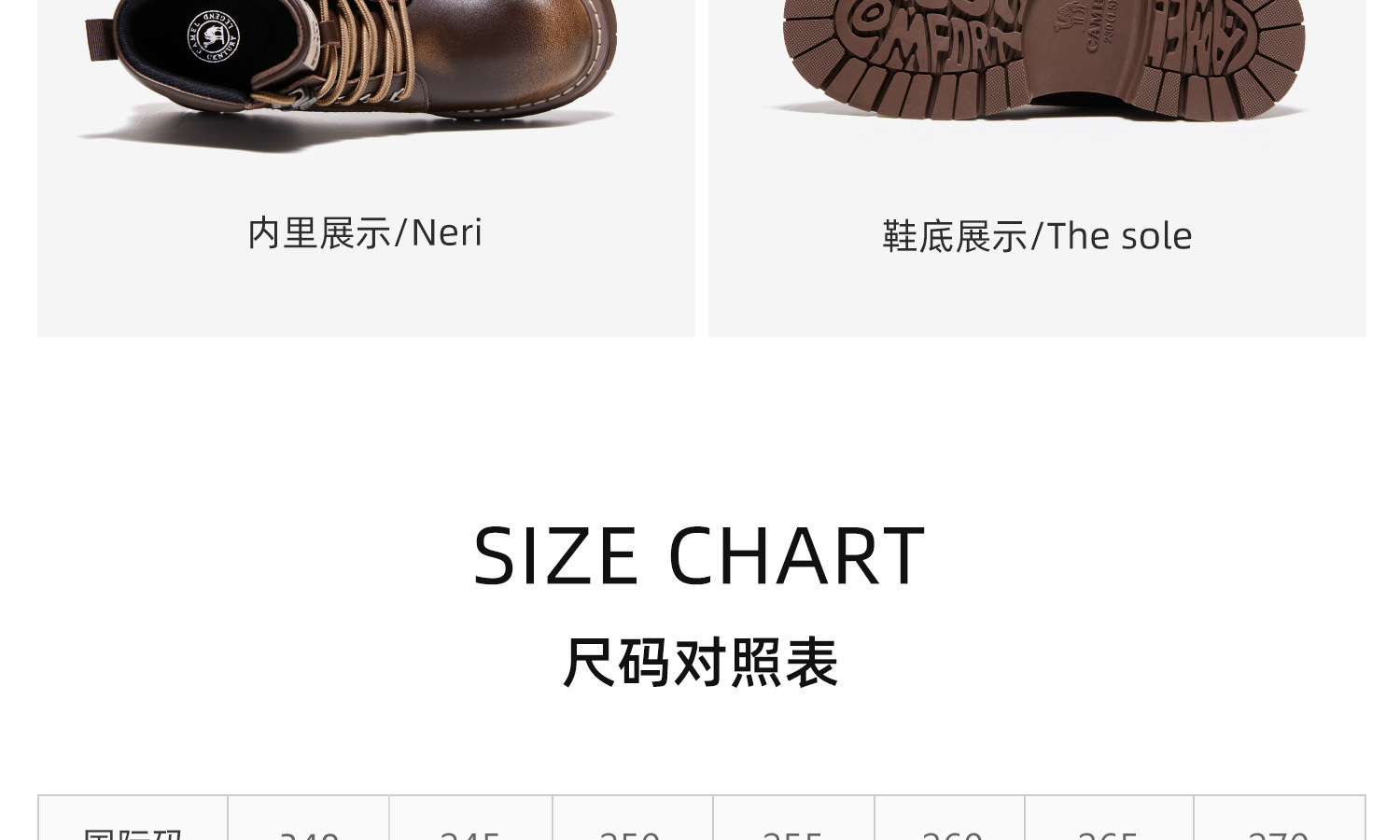Select the 250 size cell

point(633,819)
